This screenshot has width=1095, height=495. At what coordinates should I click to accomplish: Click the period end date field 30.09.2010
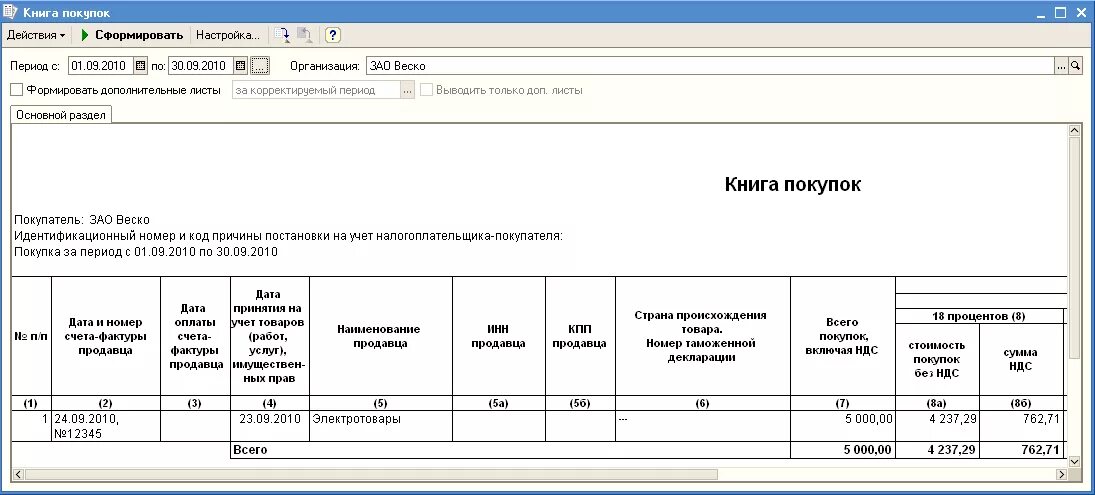pos(201,66)
